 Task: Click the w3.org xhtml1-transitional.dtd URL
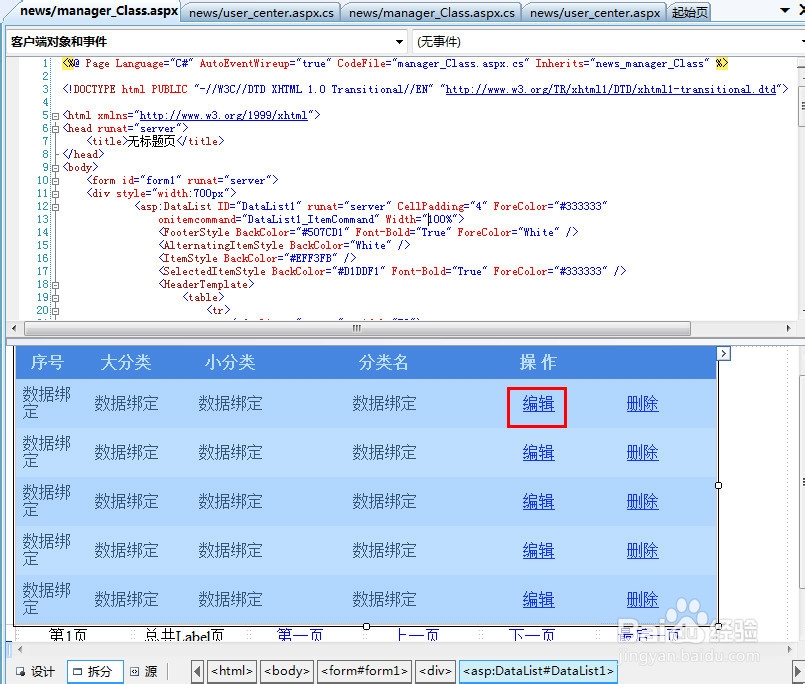click(611, 89)
